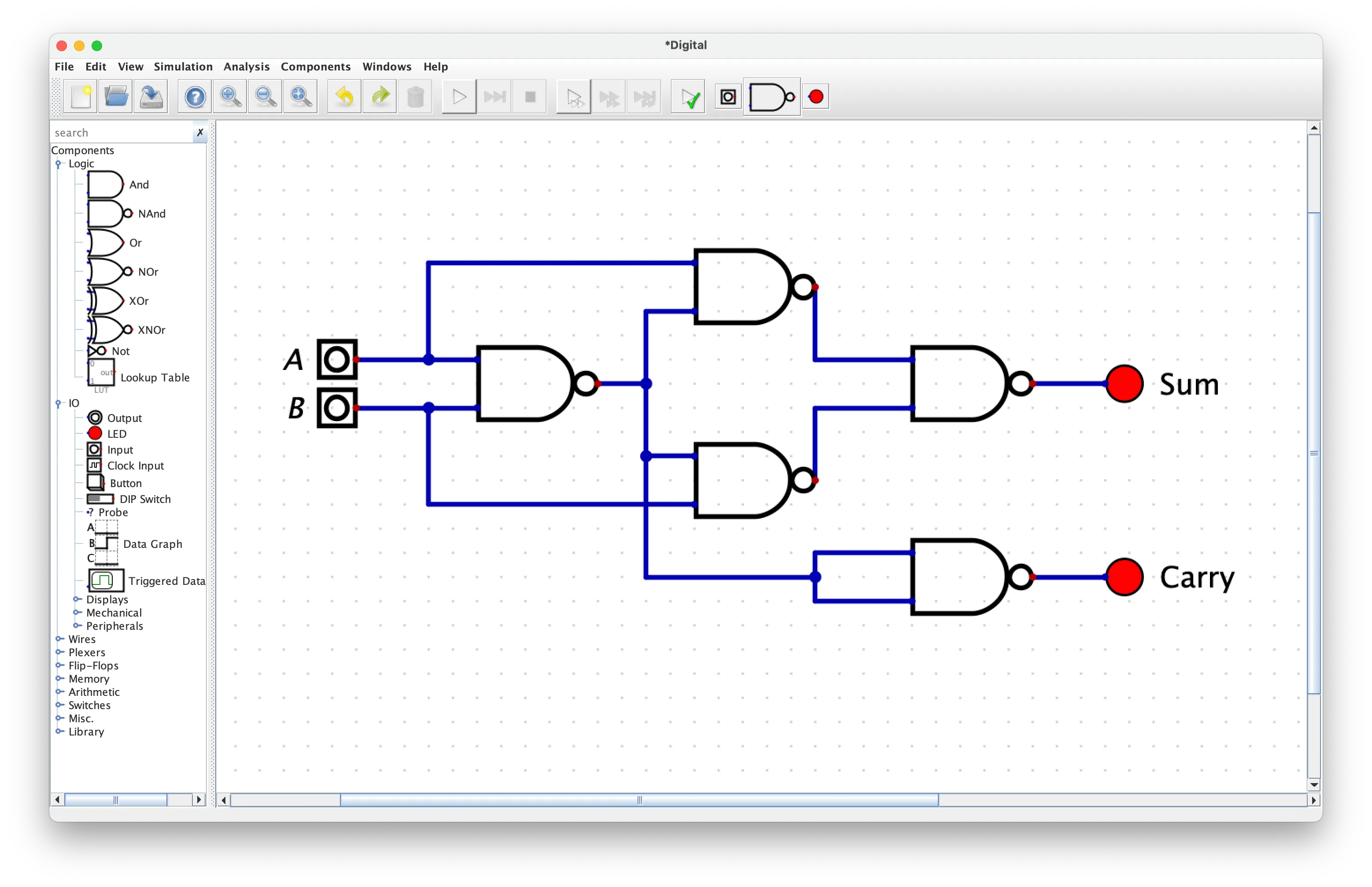Click the canvas scroll-down arrow
The image size is (1372, 887).
pos(1314,785)
